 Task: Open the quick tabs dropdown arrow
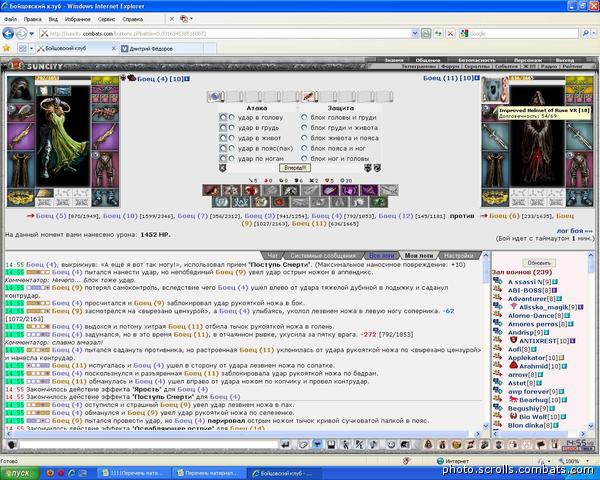pos(32,49)
